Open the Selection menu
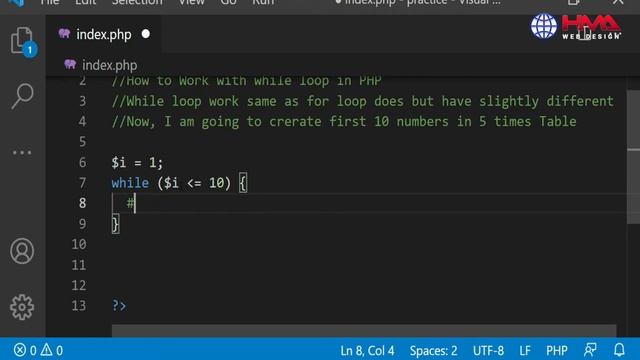Screen dimensions: 640x360 coord(137,2)
